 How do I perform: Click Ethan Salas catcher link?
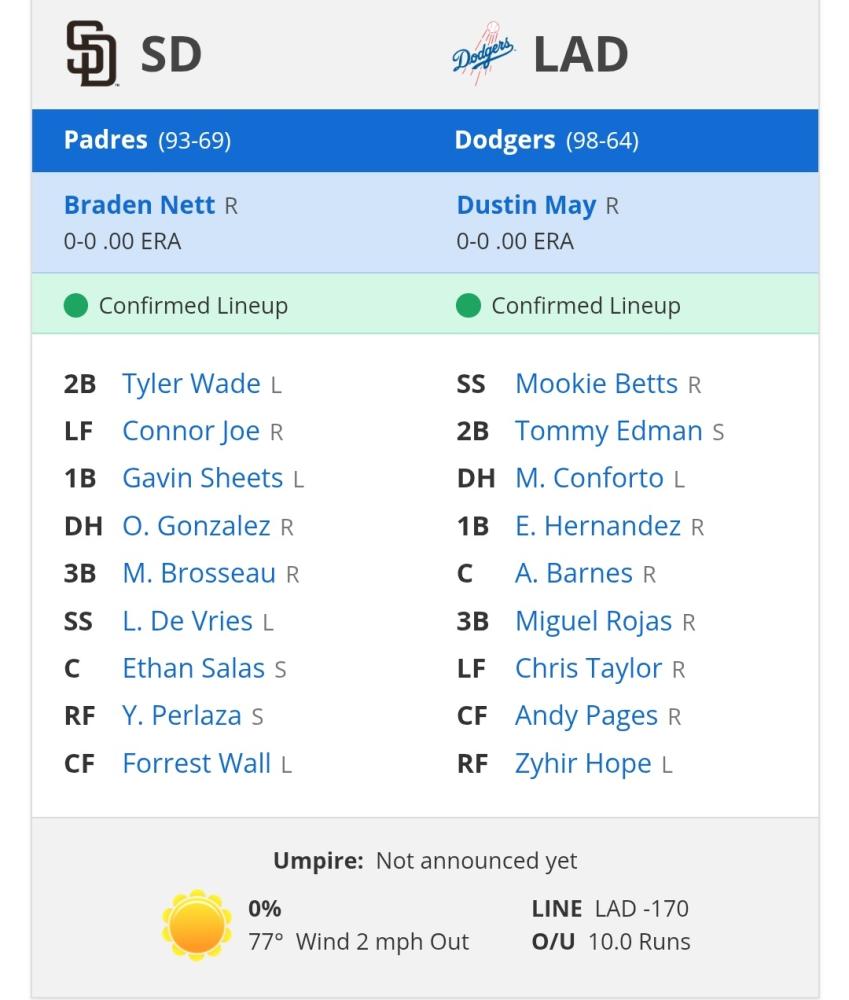click(193, 668)
